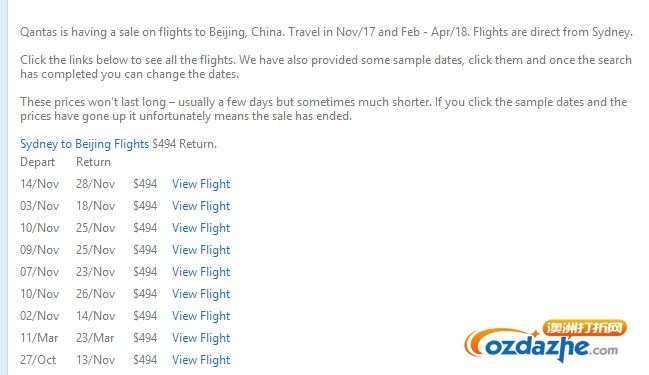The image size is (649, 375).
Task: View Flight for 07/Nov departure
Action: [x=201, y=272]
